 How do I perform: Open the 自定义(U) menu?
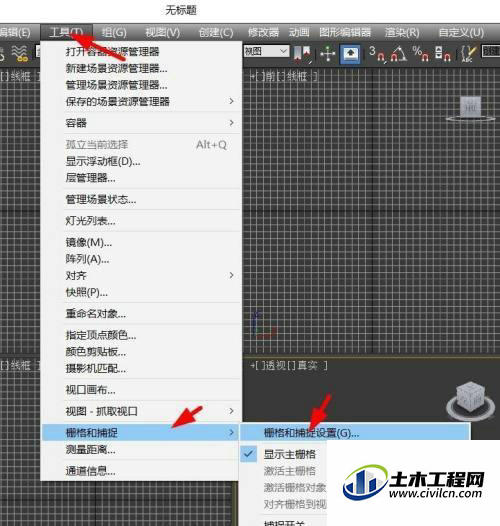click(461, 32)
